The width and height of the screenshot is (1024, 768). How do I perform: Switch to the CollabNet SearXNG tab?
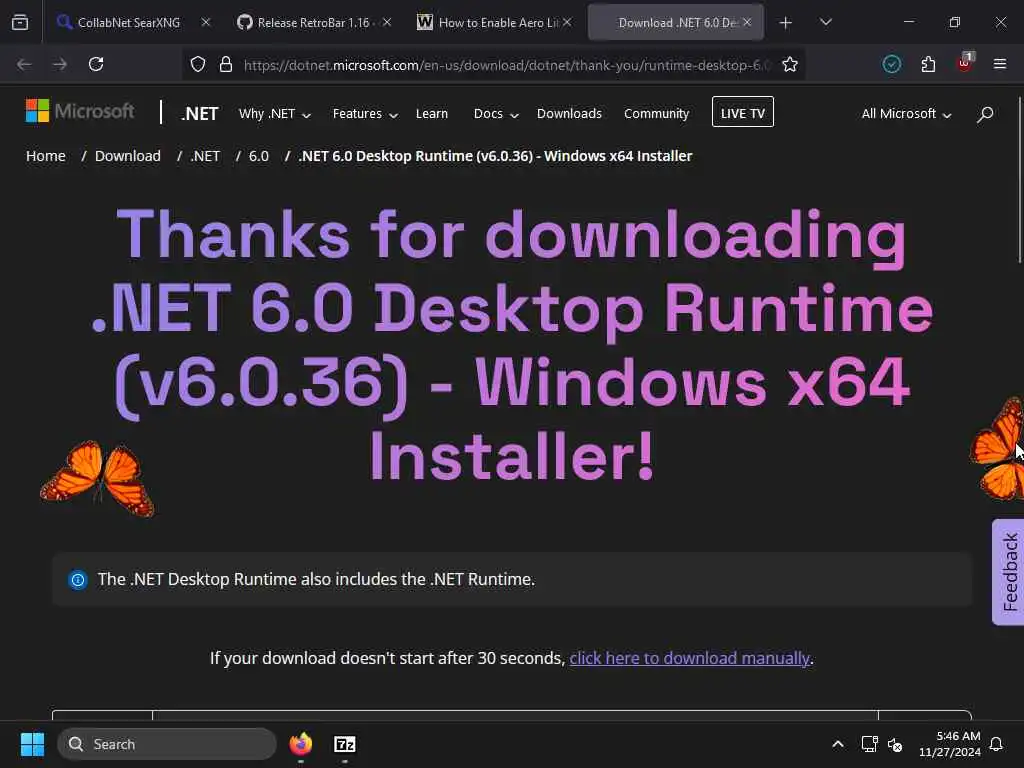(129, 22)
